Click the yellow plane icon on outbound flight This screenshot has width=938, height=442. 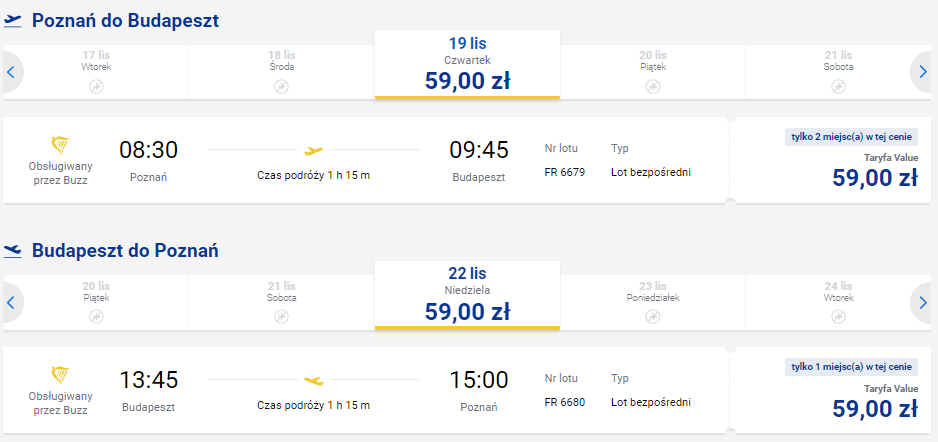pyautogui.click(x=313, y=150)
